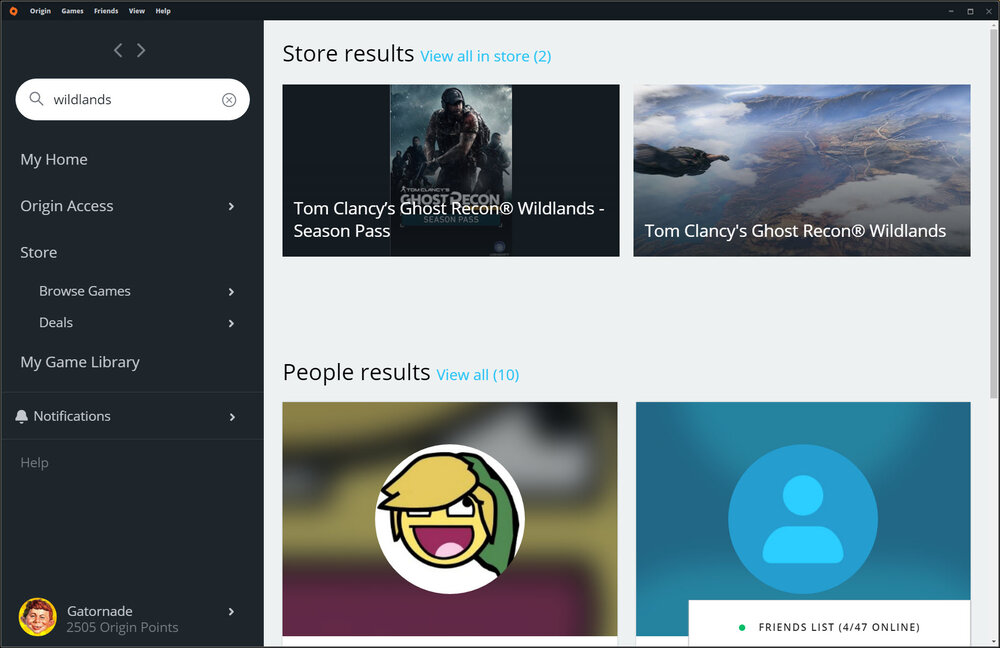Click the search magnifier icon

tap(36, 99)
